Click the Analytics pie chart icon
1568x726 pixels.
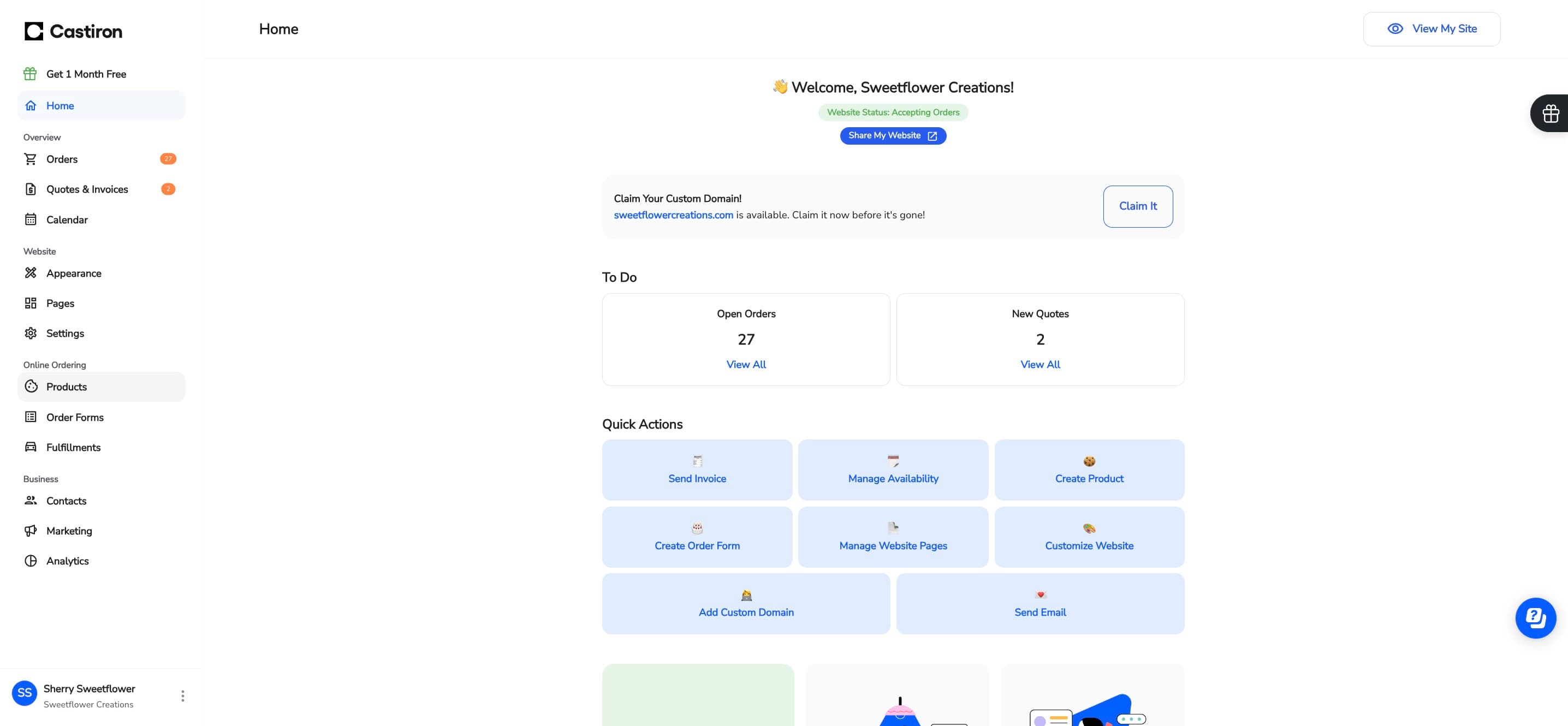pos(31,561)
